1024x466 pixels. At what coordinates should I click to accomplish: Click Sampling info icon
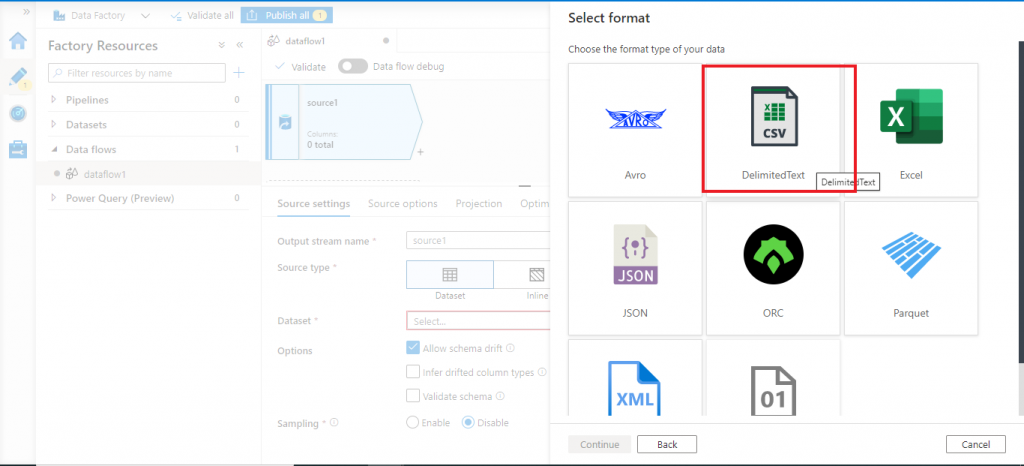pos(334,422)
